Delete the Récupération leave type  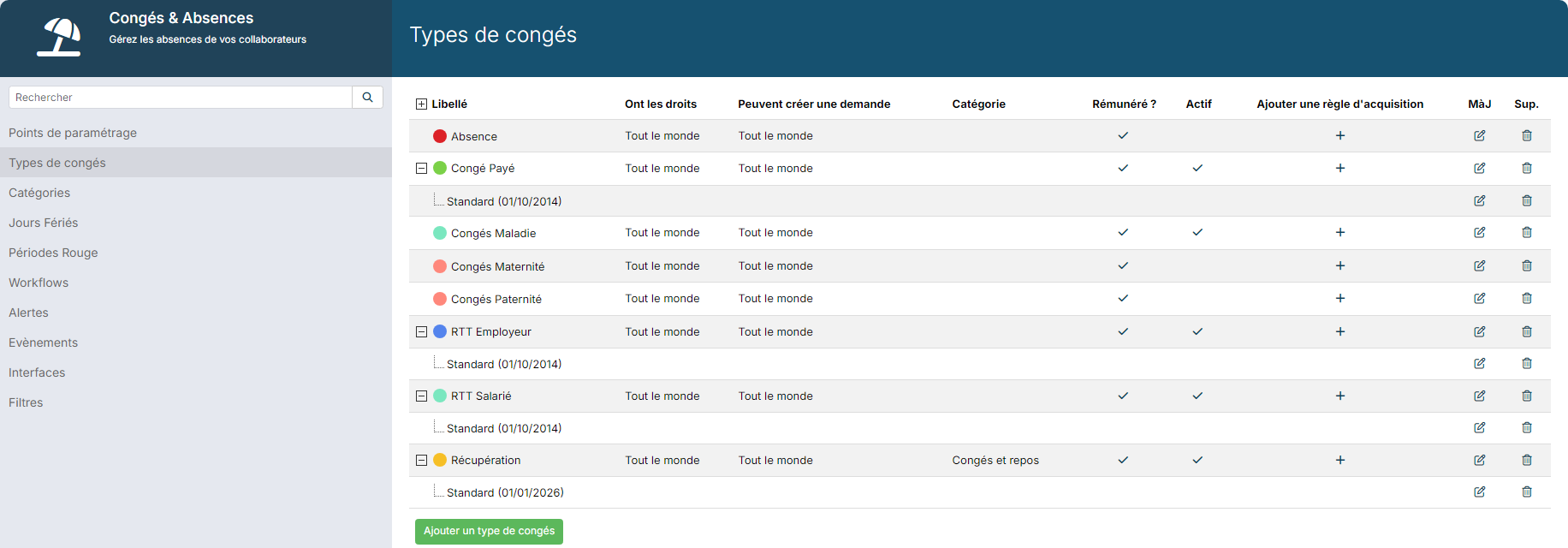[1526, 460]
